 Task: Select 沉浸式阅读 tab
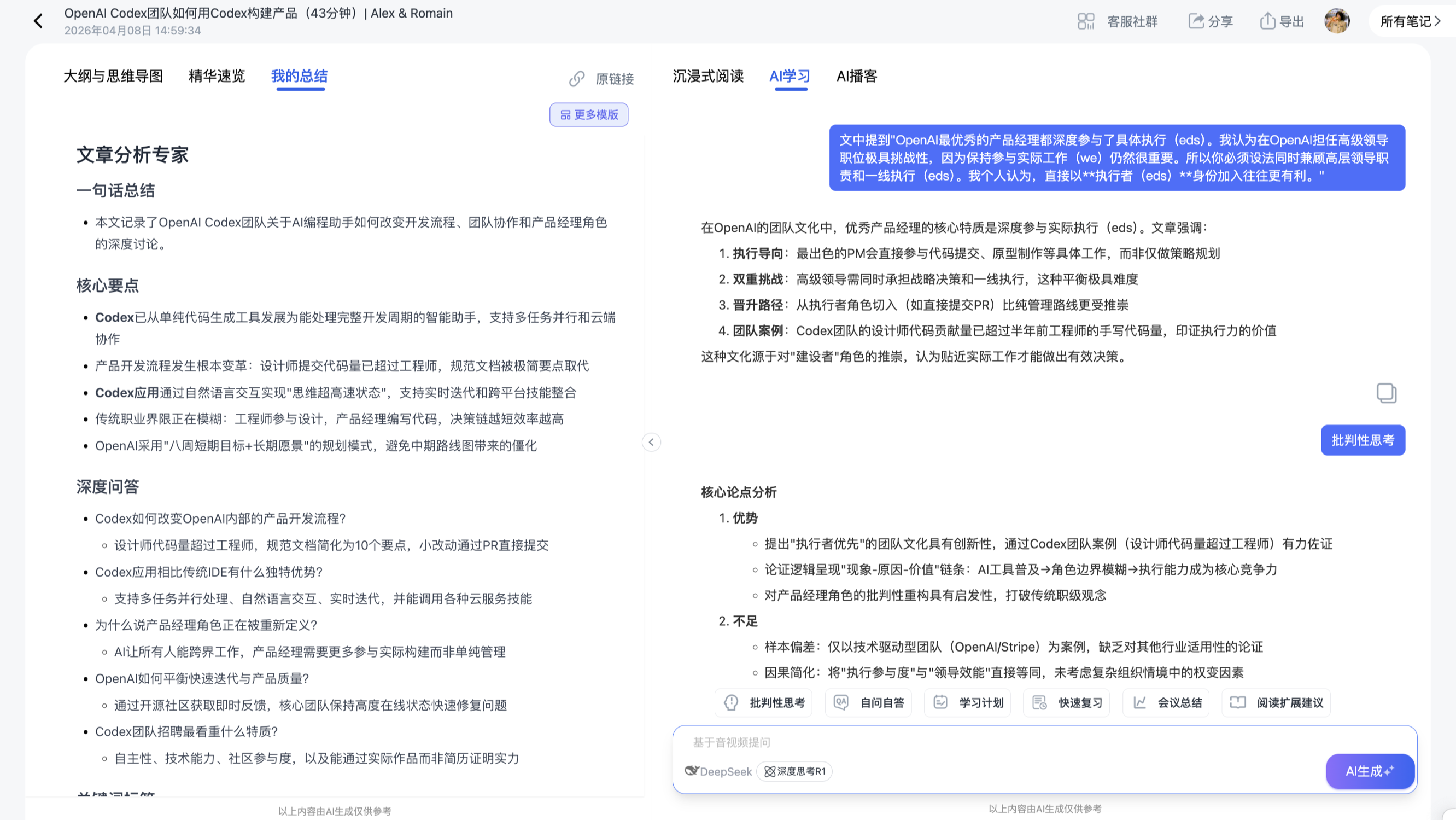click(707, 77)
